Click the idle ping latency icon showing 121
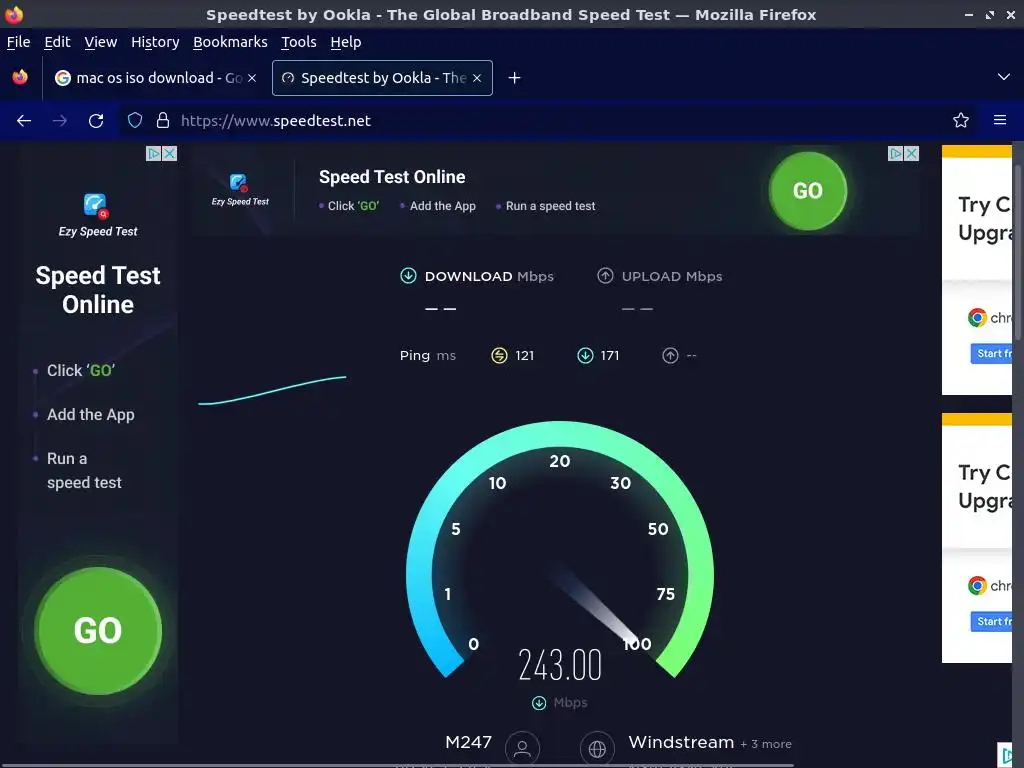This screenshot has width=1024, height=768. click(499, 355)
